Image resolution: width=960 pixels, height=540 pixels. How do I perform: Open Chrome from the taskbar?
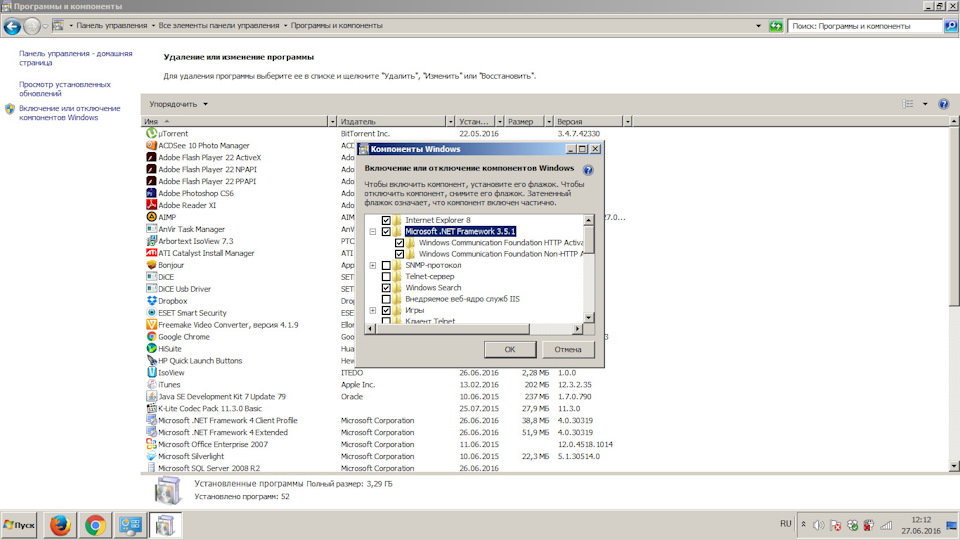pos(95,525)
